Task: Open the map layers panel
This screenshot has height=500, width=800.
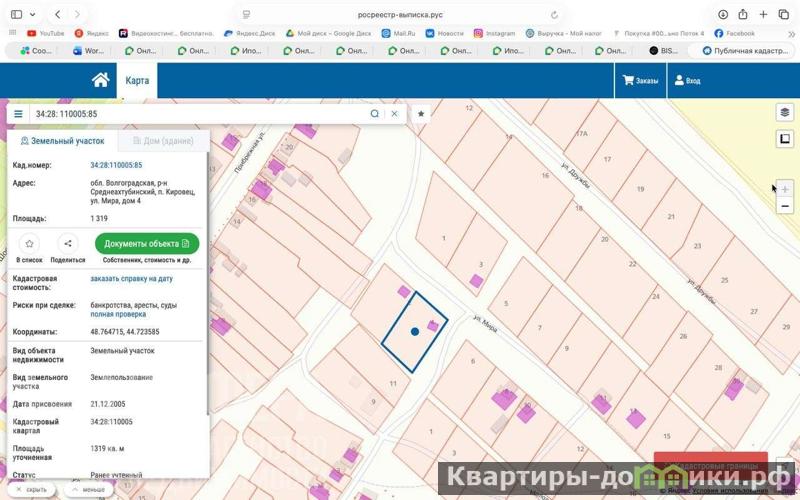Action: point(785,112)
